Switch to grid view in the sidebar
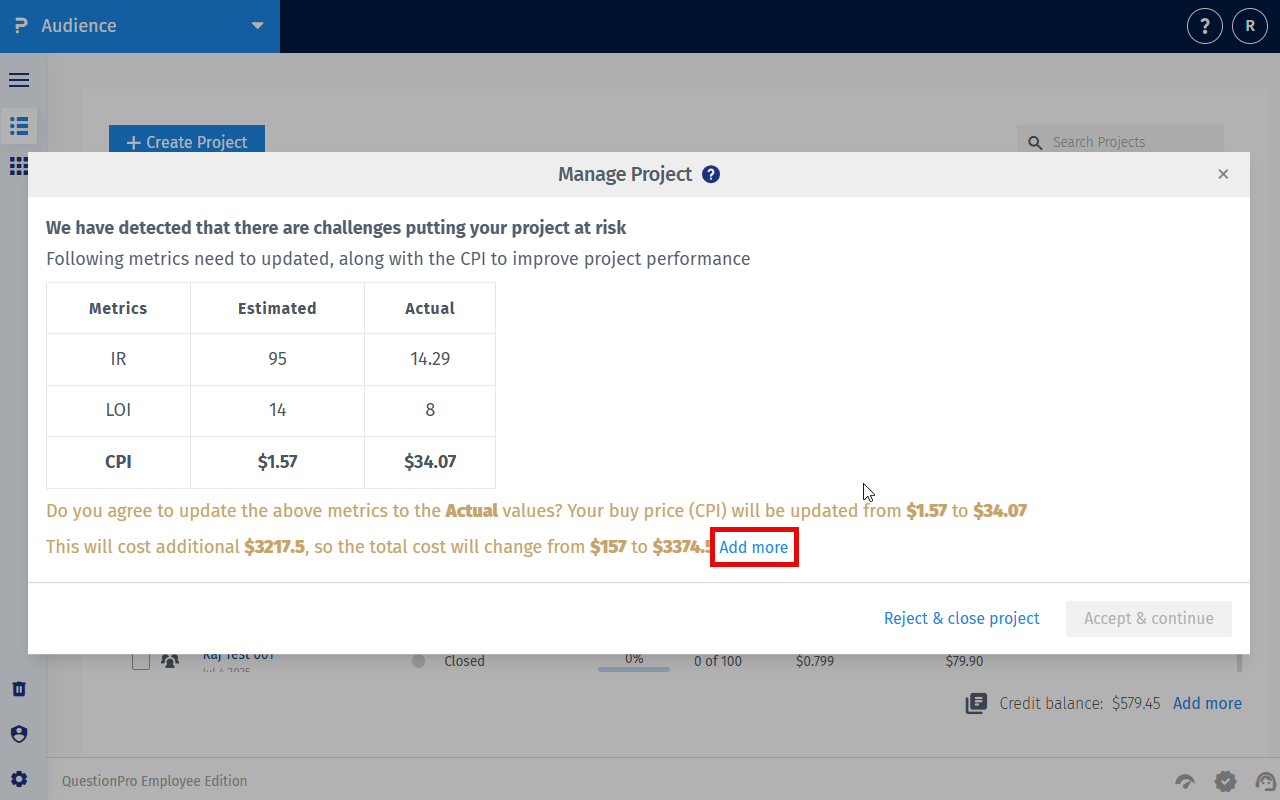Image resolution: width=1280 pixels, height=800 pixels. click(x=18, y=166)
